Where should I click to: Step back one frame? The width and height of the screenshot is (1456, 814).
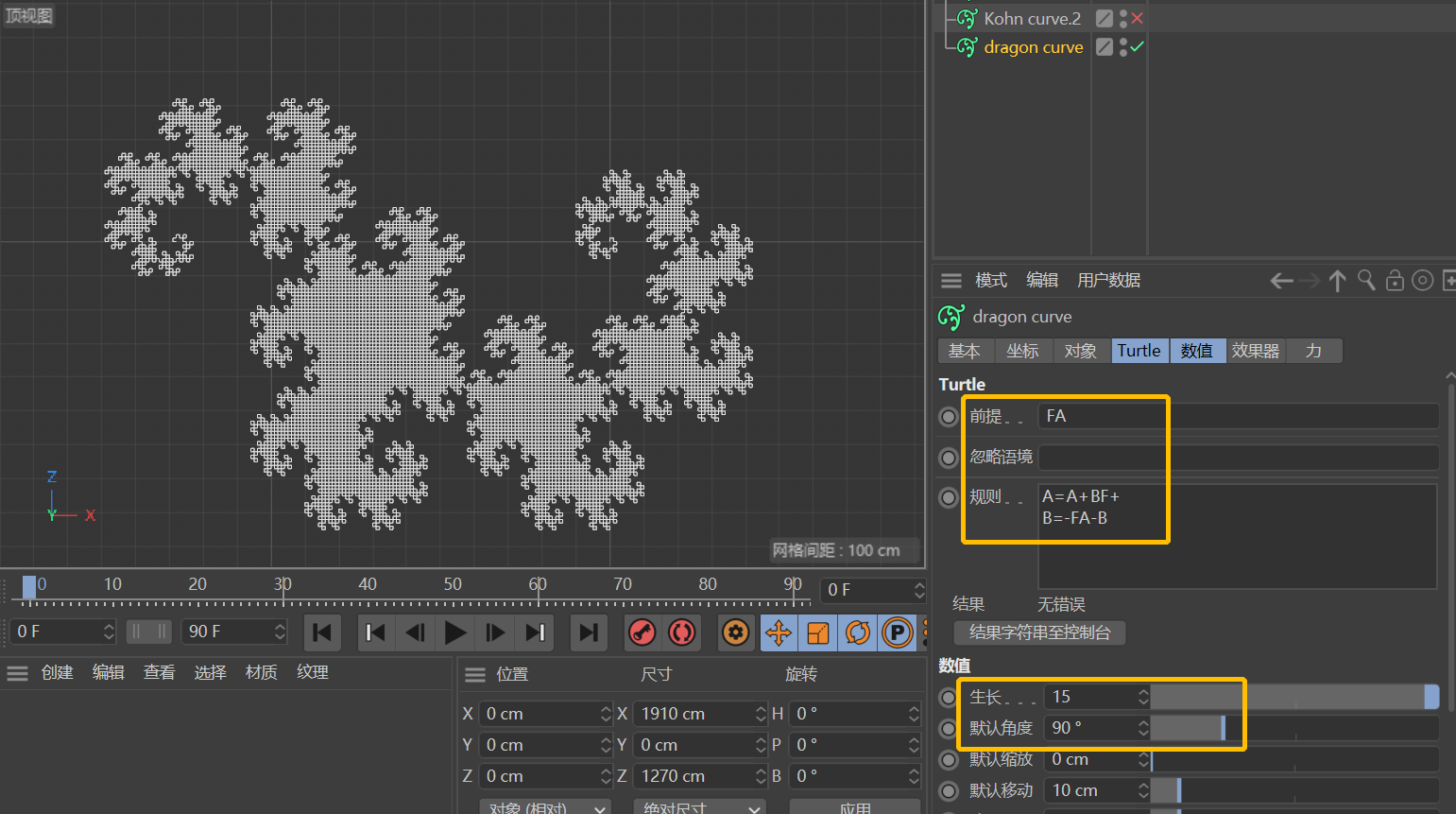(415, 632)
